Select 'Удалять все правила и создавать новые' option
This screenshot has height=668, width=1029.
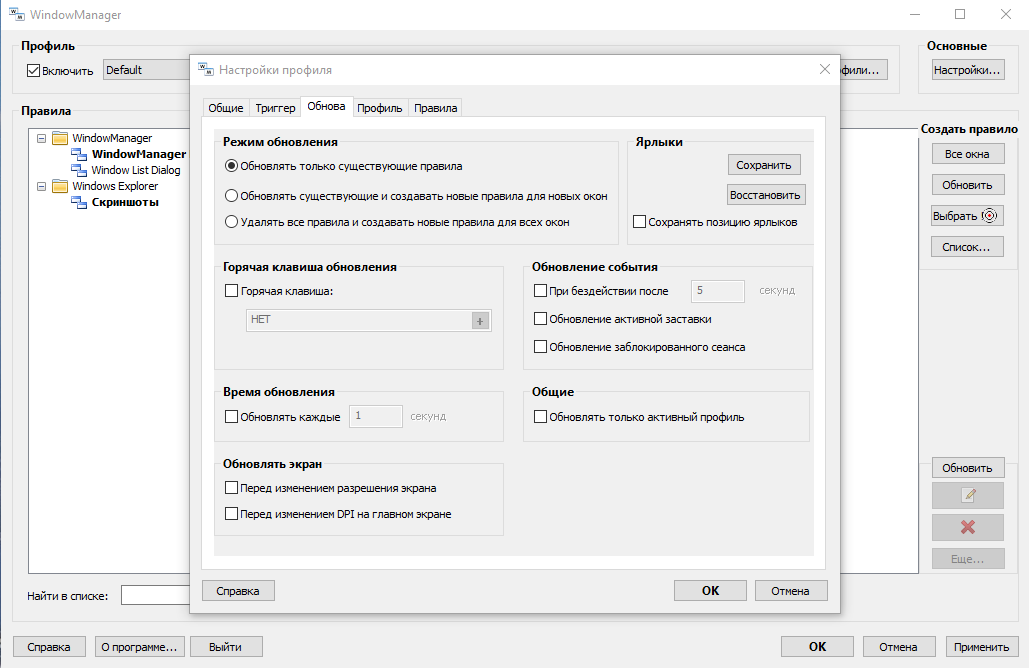pos(231,222)
